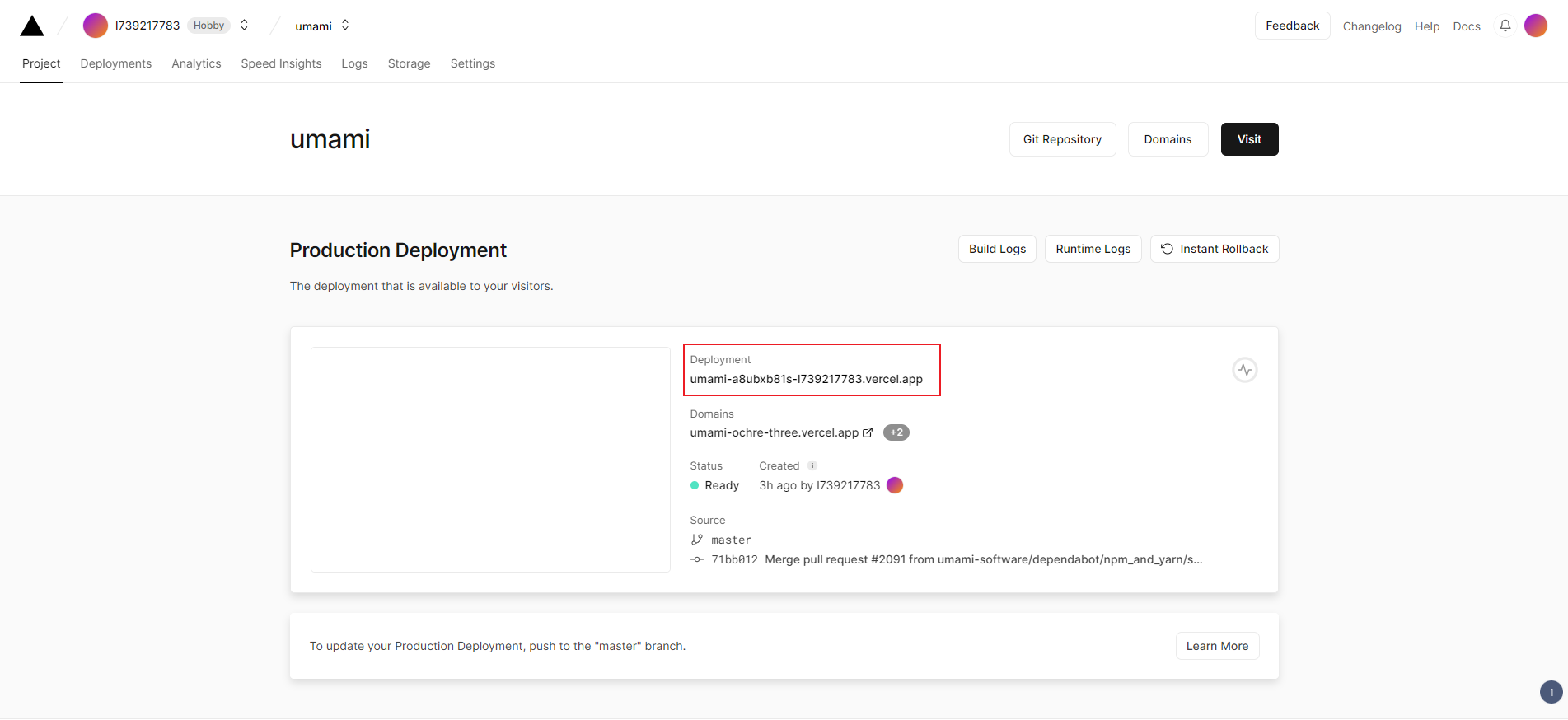Click the commit icon beside 71bb012
The image size is (1568, 720).
click(697, 559)
